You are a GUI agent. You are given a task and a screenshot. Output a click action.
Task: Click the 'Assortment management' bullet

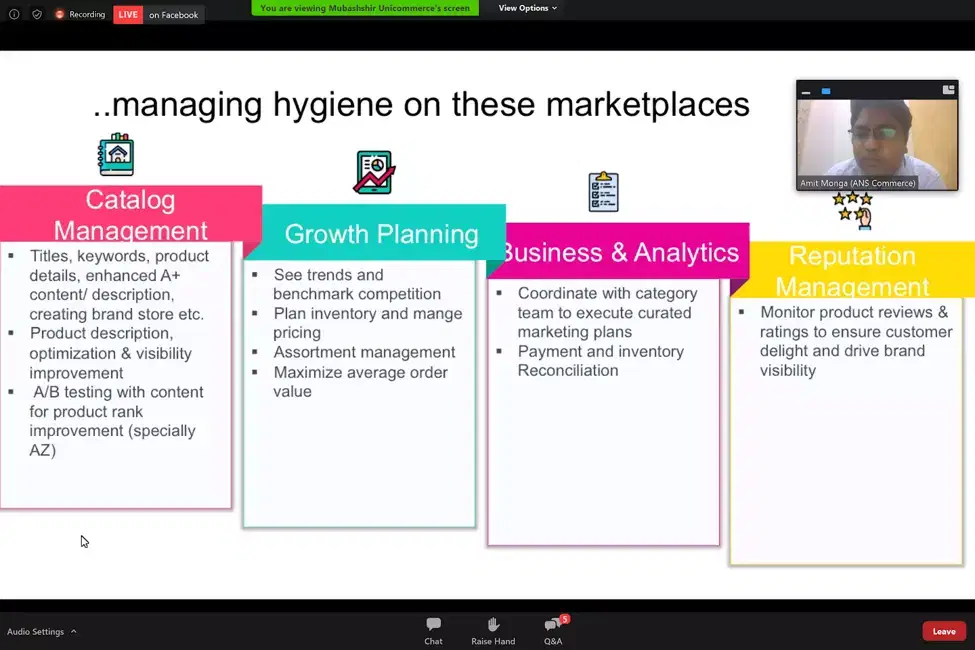364,352
